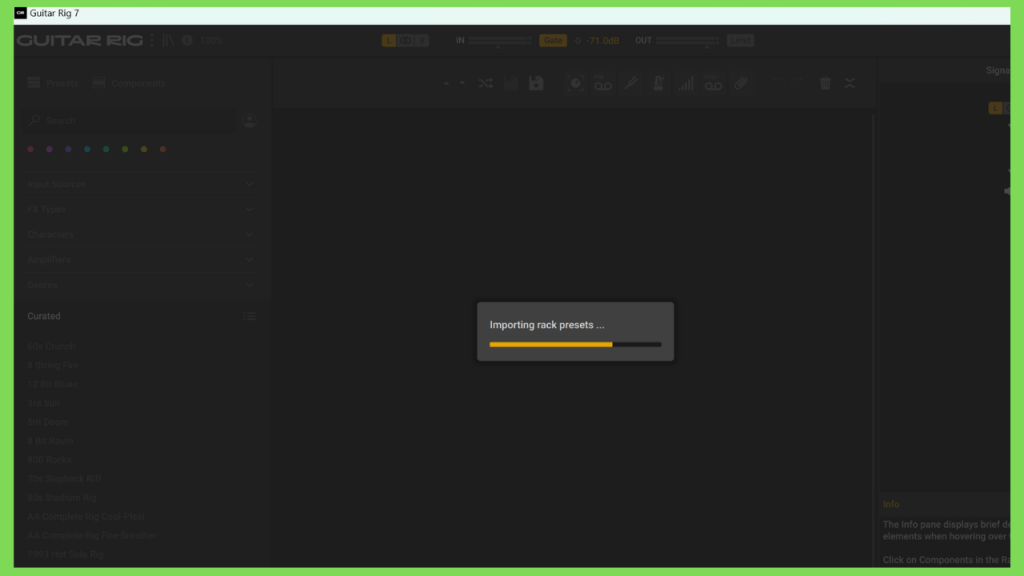Open the user profile icon beside Search
The image size is (1024, 576).
pyautogui.click(x=249, y=121)
